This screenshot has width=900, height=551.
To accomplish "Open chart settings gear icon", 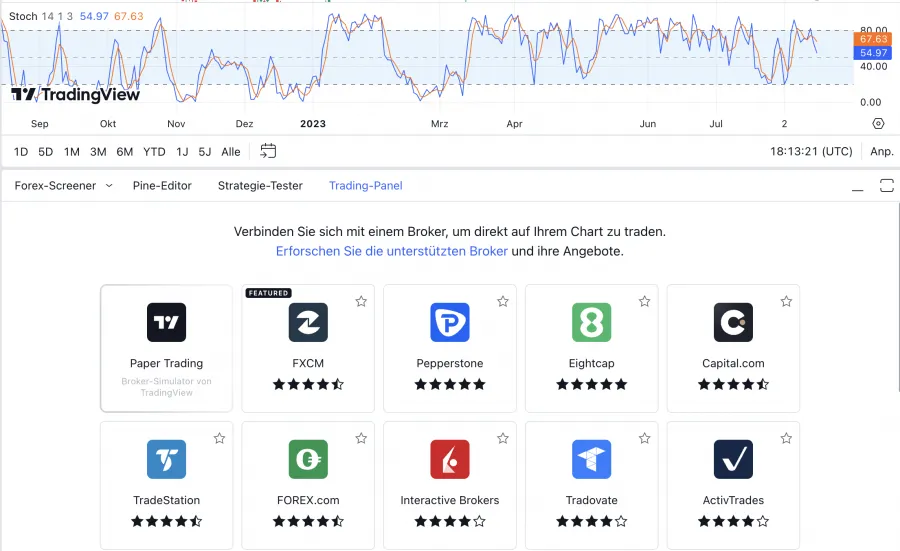I will click(x=878, y=124).
